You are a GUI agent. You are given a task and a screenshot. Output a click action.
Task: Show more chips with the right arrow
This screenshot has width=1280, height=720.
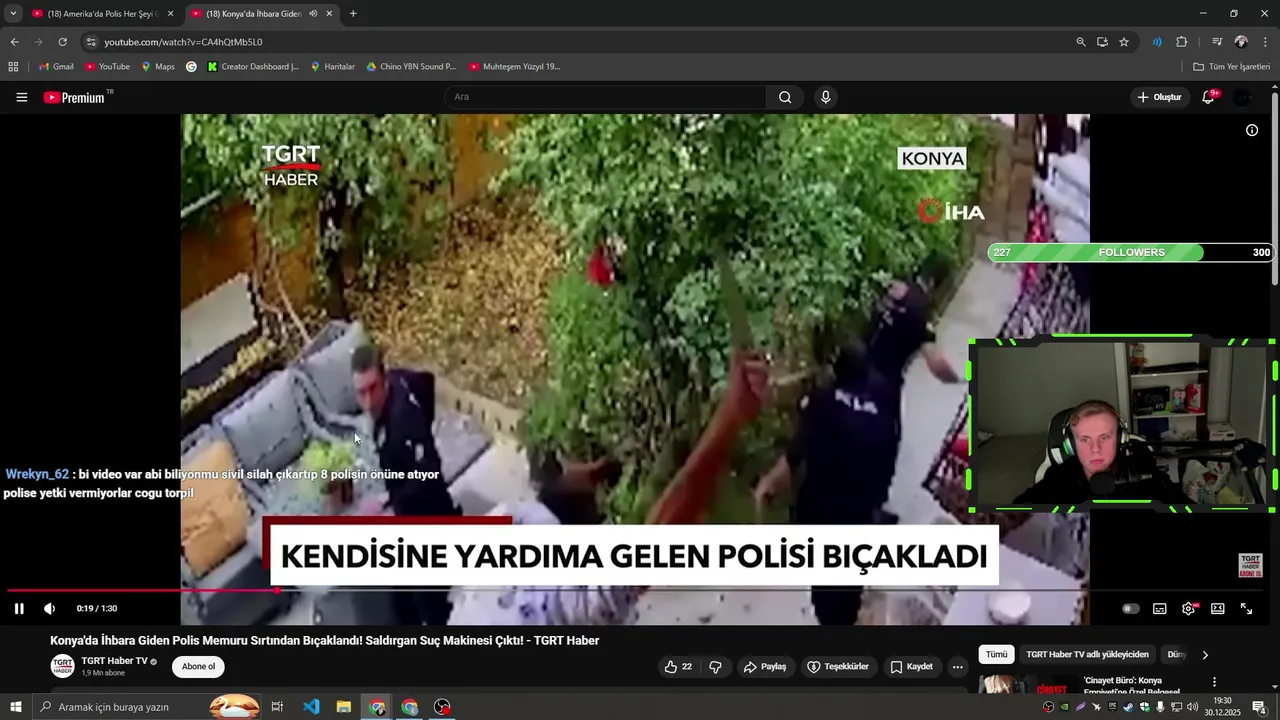[x=1205, y=655]
